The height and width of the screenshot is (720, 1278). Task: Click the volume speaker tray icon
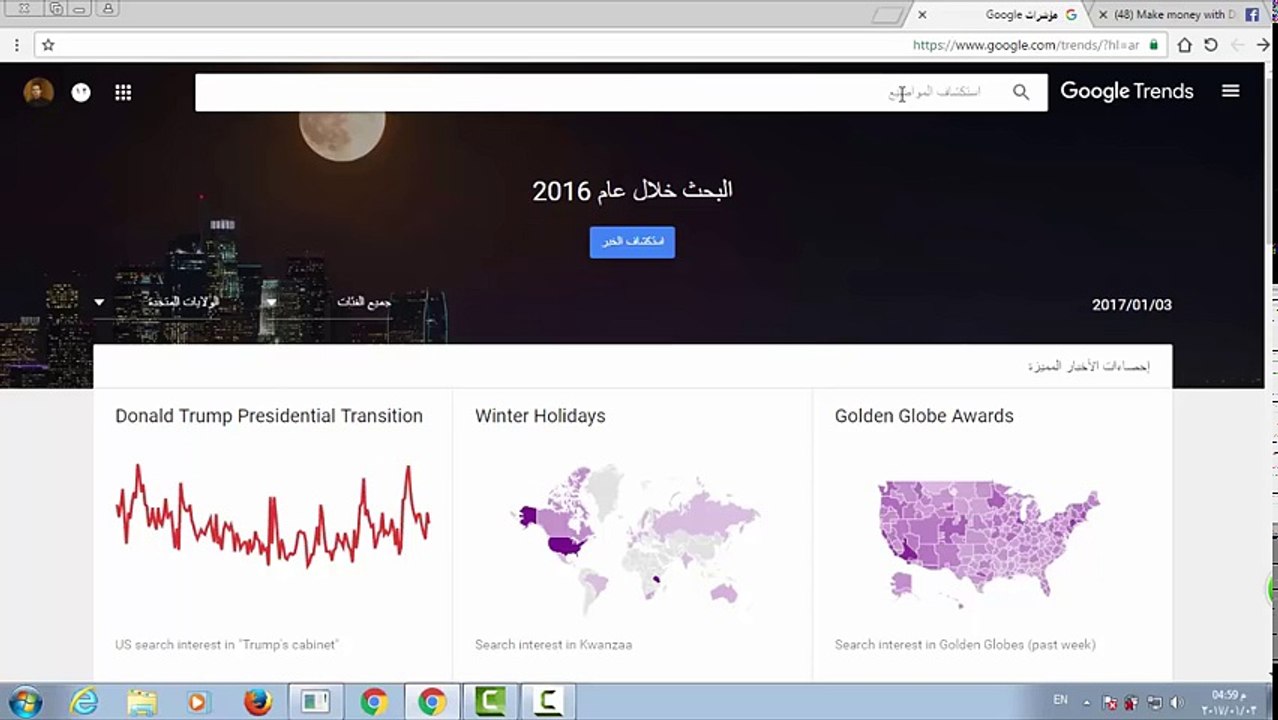(1177, 703)
